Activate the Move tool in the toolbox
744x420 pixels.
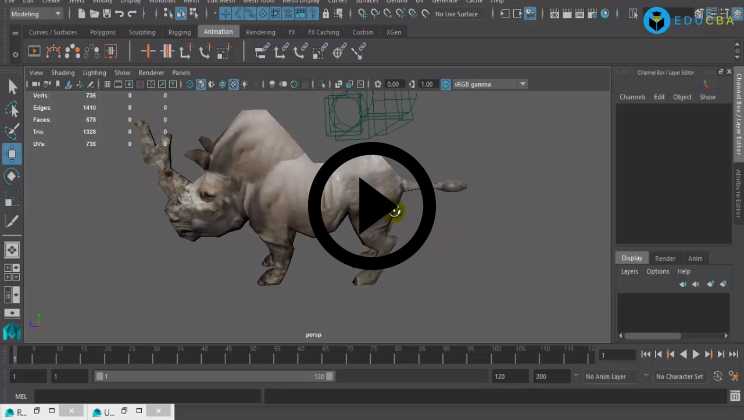click(12, 154)
